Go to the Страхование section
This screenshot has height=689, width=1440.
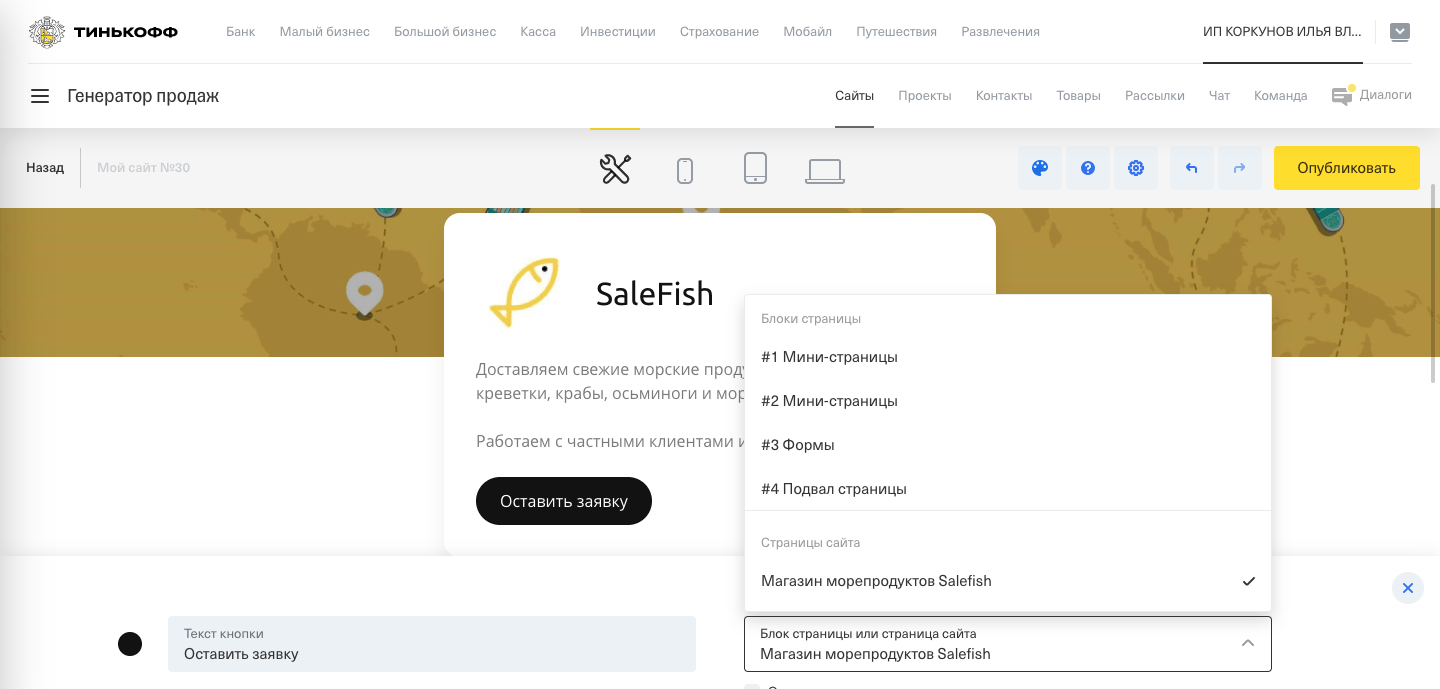coord(719,32)
